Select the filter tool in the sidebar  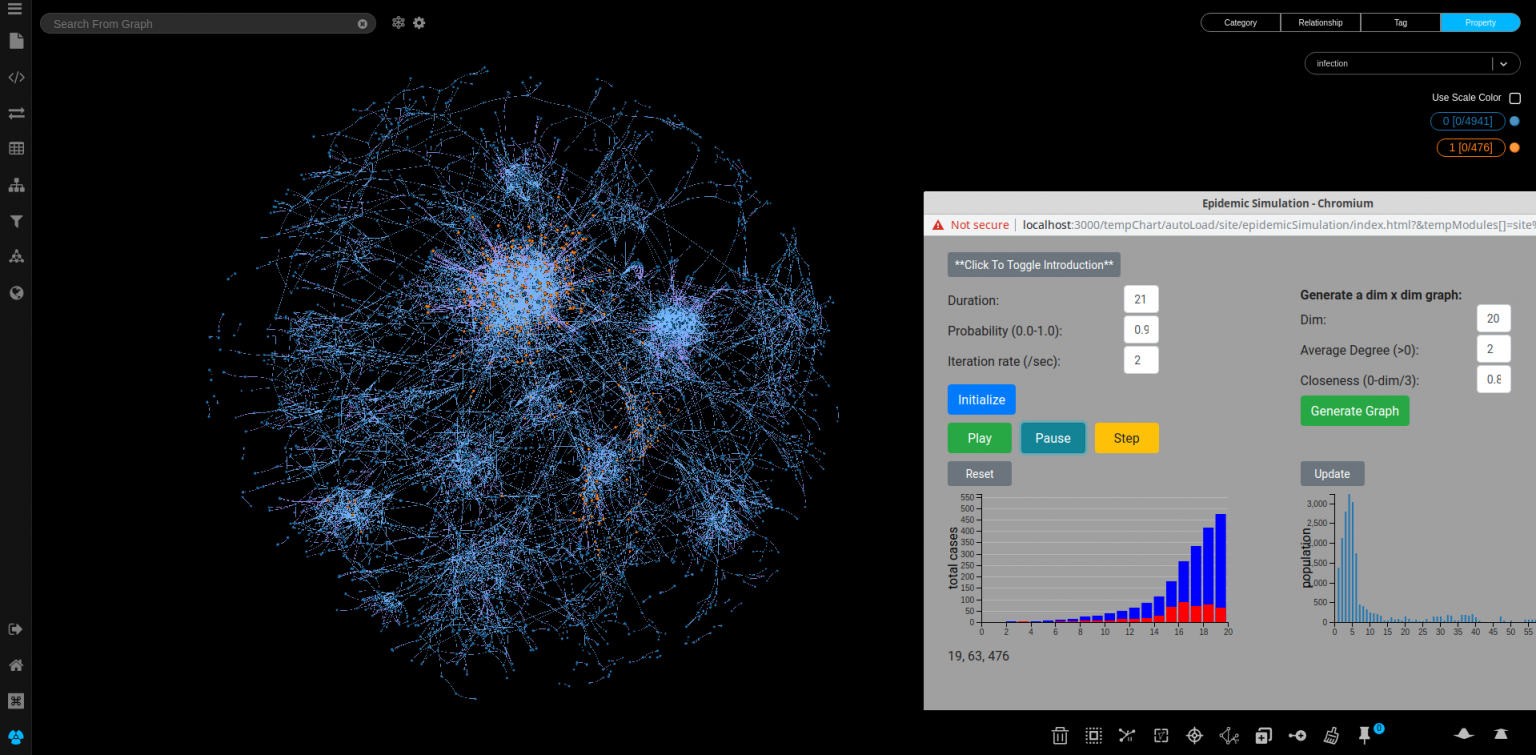click(15, 220)
